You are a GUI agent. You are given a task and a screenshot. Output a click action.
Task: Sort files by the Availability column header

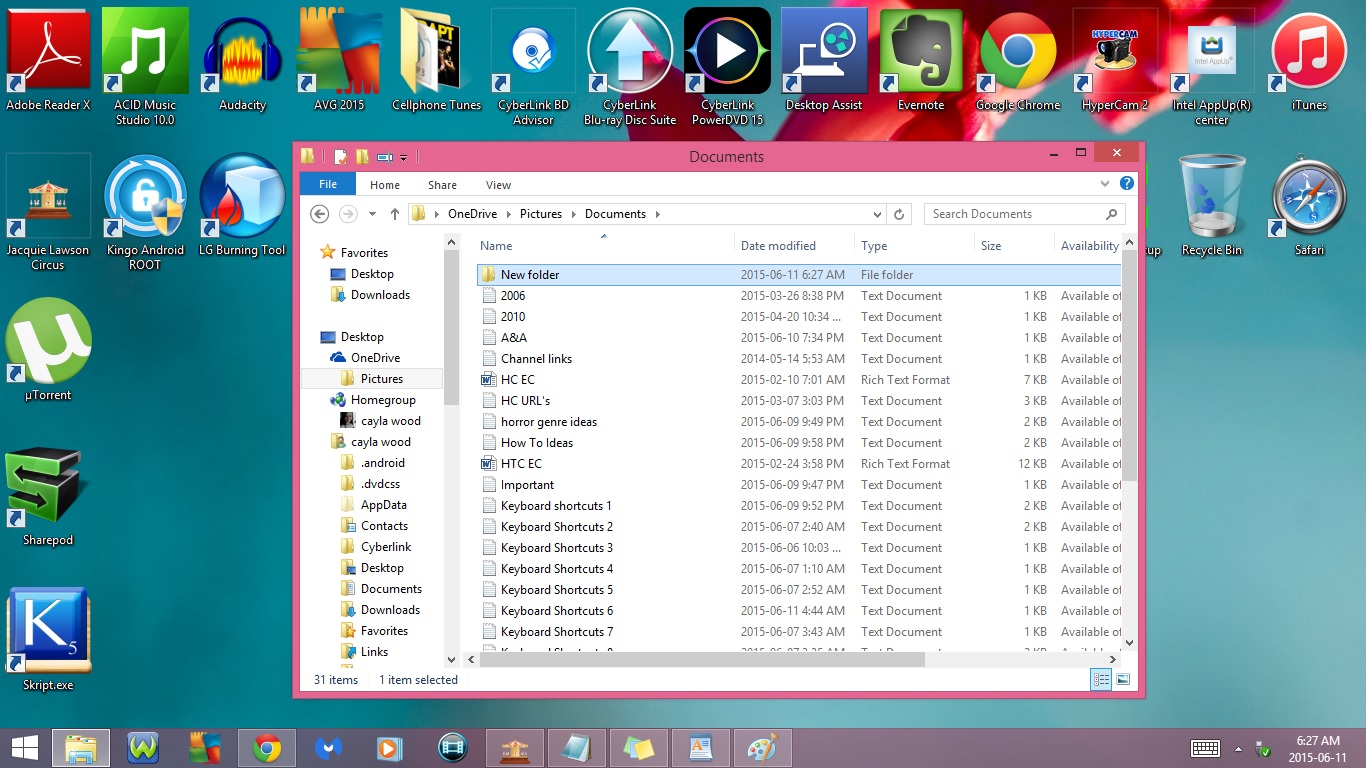(x=1089, y=246)
